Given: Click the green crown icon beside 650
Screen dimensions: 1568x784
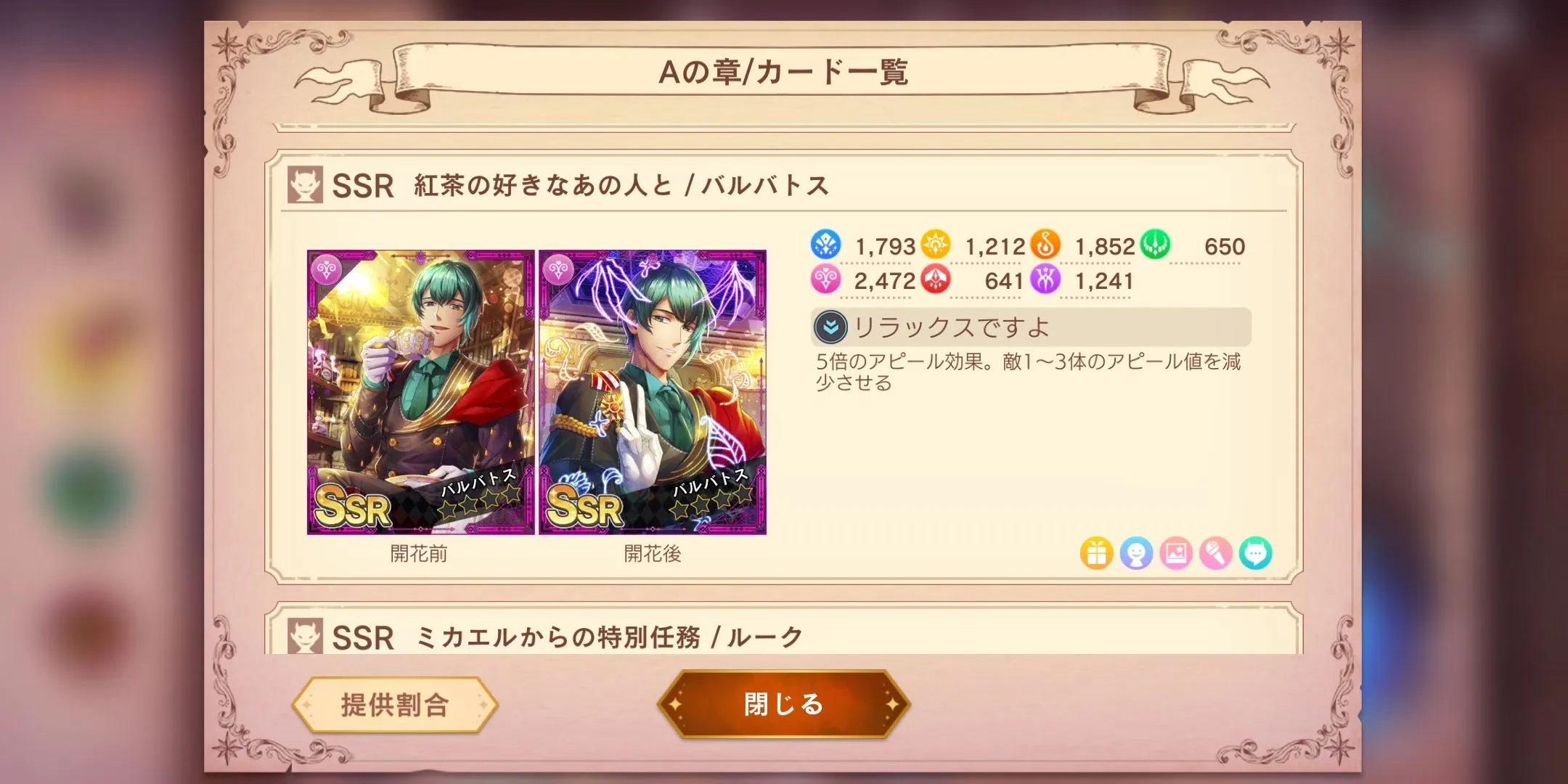Looking at the screenshot, I should (x=1154, y=245).
